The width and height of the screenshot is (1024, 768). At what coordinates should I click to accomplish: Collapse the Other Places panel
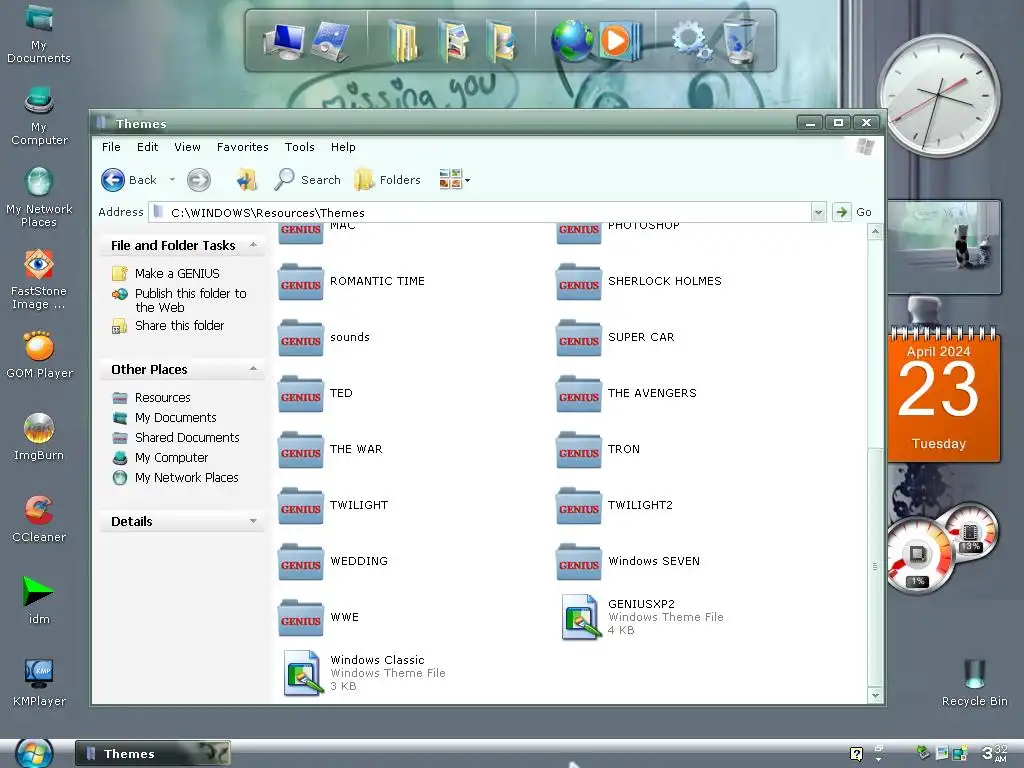click(253, 370)
